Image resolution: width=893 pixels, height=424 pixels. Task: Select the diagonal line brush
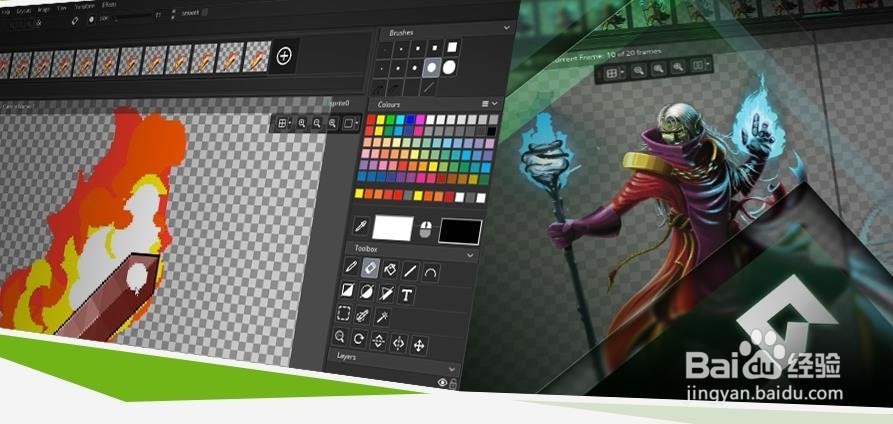pos(429,87)
